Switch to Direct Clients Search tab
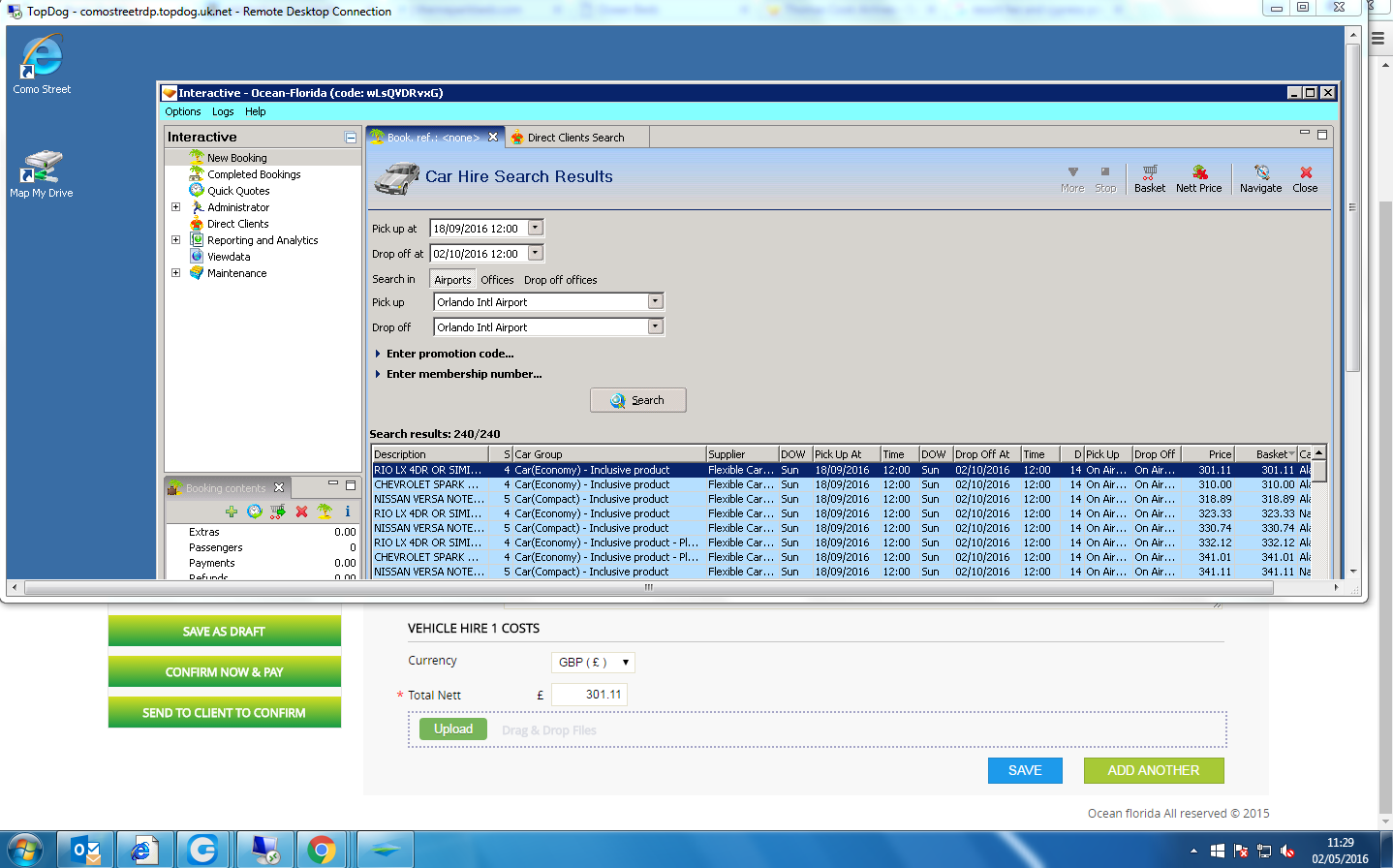Screen dimensions: 1393x868 pos(575,138)
